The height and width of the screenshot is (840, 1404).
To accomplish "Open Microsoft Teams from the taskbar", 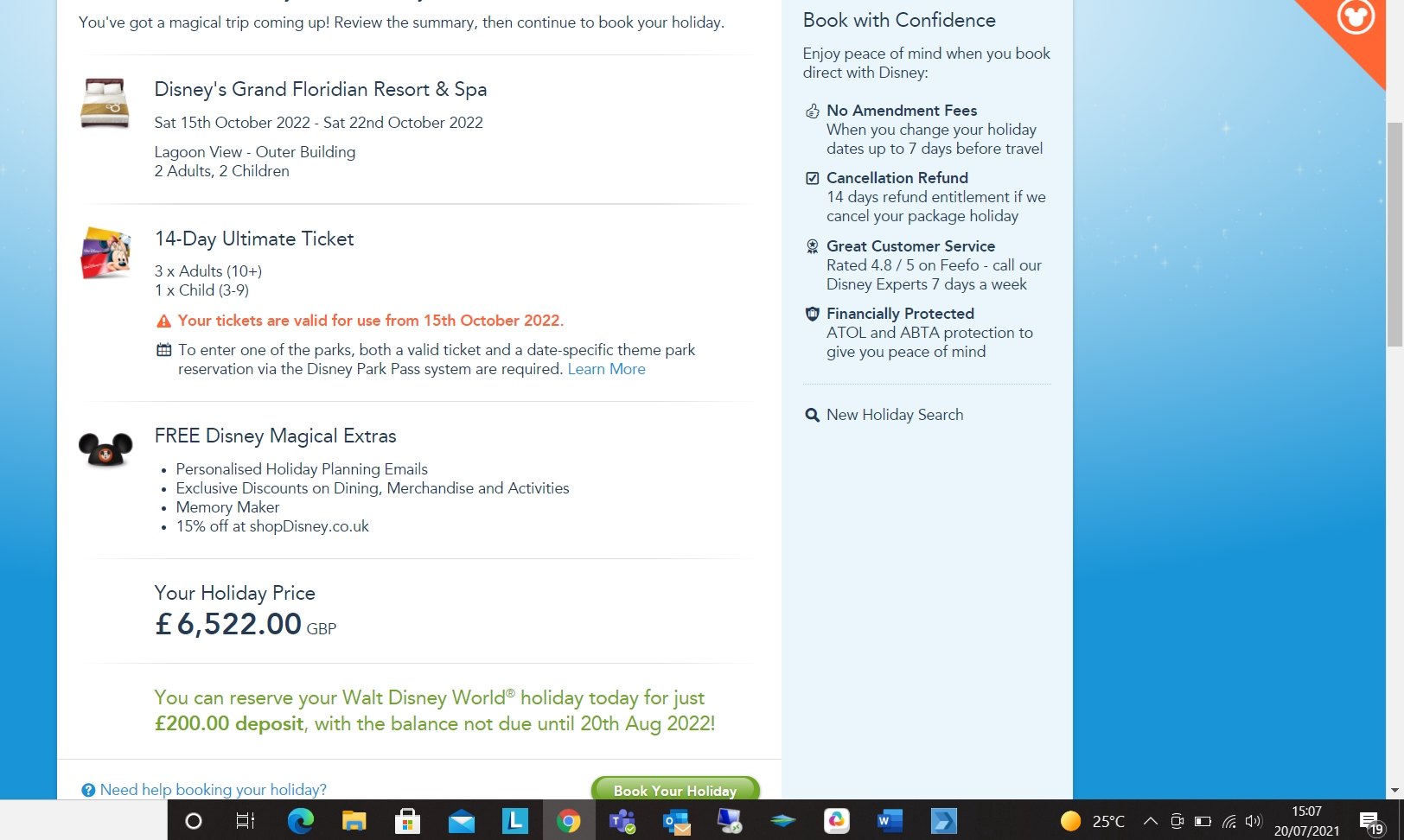I will coord(622,821).
